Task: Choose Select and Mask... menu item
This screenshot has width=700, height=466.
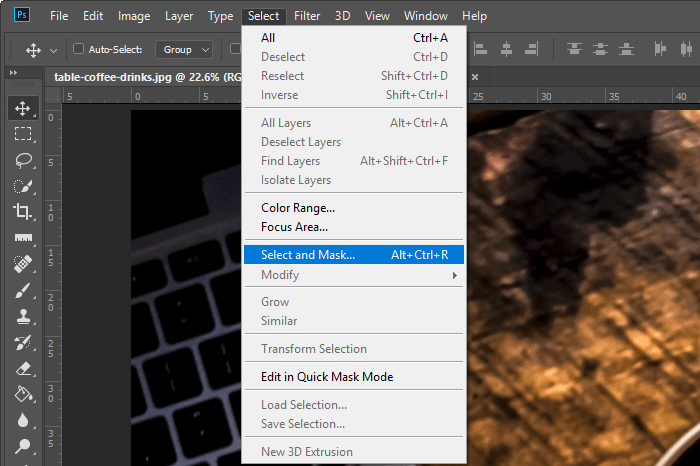Action: click(354, 254)
